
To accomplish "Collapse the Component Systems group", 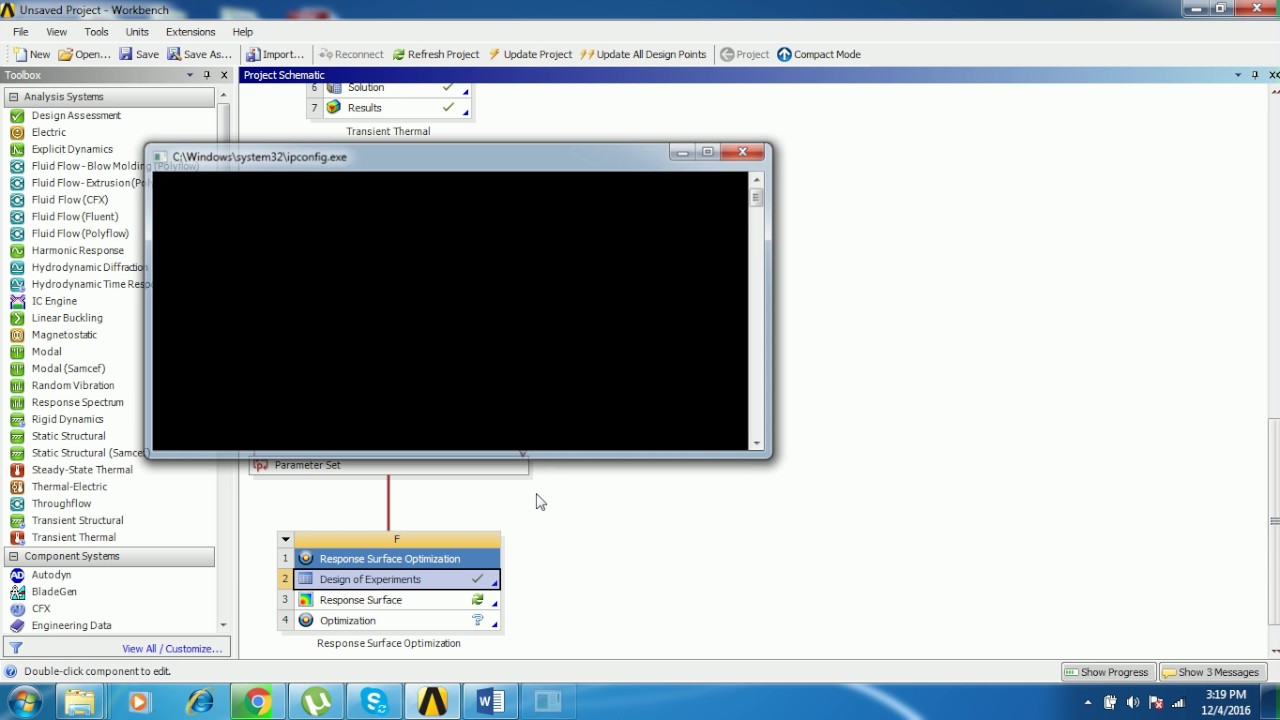I will pyautogui.click(x=13, y=556).
